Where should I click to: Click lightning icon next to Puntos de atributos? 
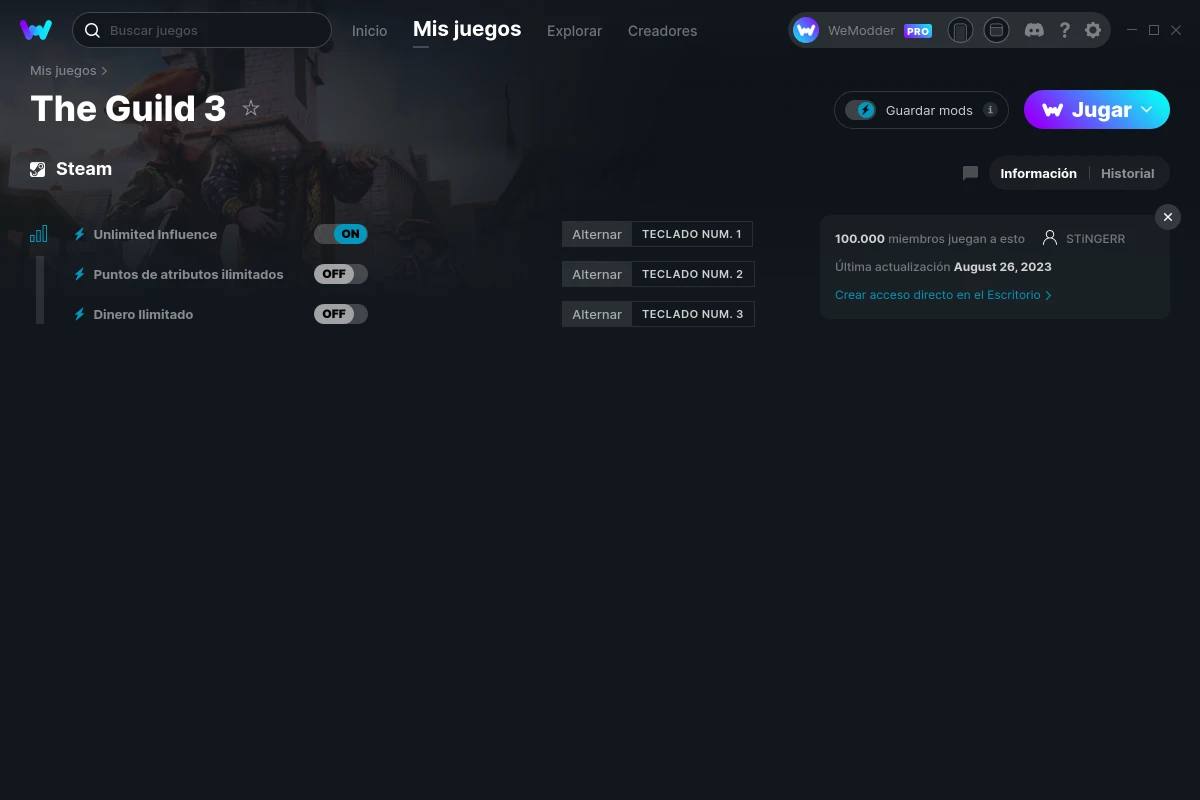(x=80, y=274)
